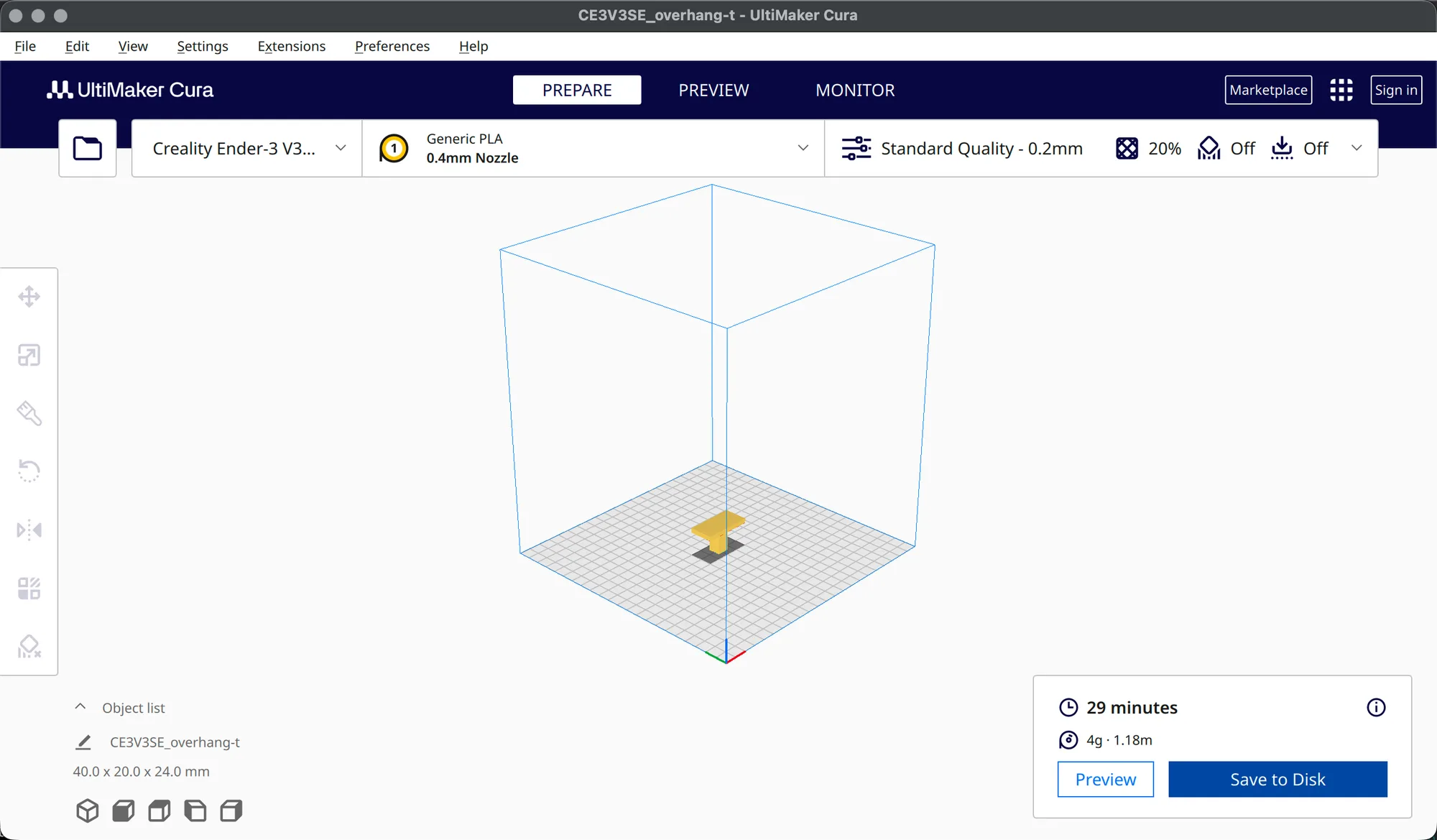Open the application switcher grid icon
The height and width of the screenshot is (840, 1437).
coord(1341,90)
